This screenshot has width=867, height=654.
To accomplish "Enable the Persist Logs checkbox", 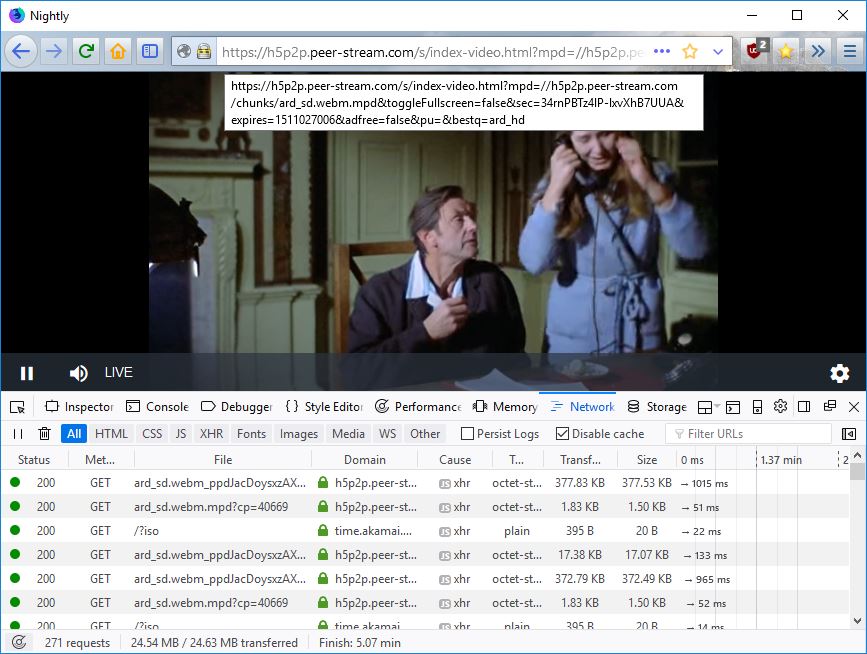I will [467, 433].
